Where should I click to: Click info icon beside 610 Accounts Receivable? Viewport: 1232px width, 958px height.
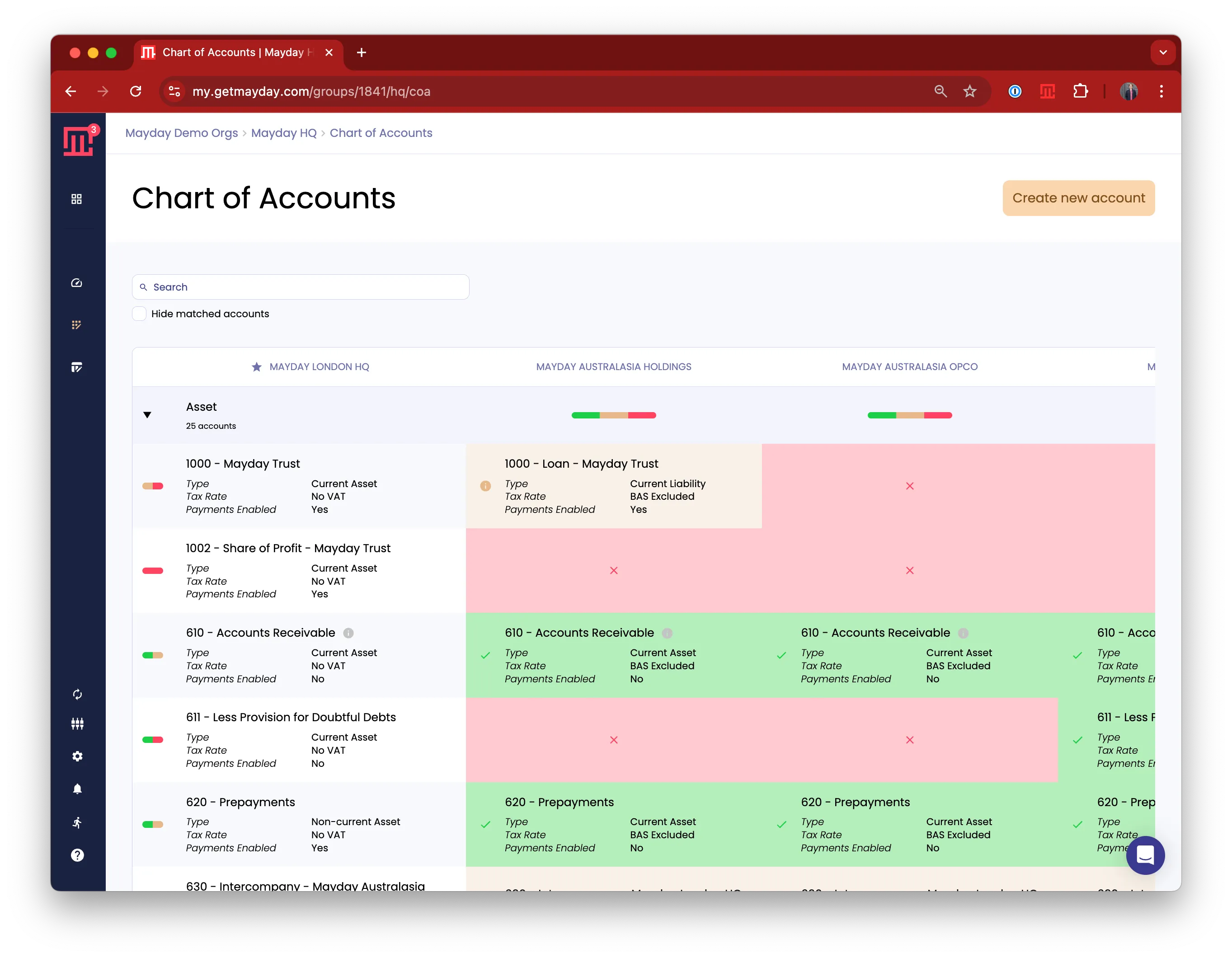tap(348, 633)
